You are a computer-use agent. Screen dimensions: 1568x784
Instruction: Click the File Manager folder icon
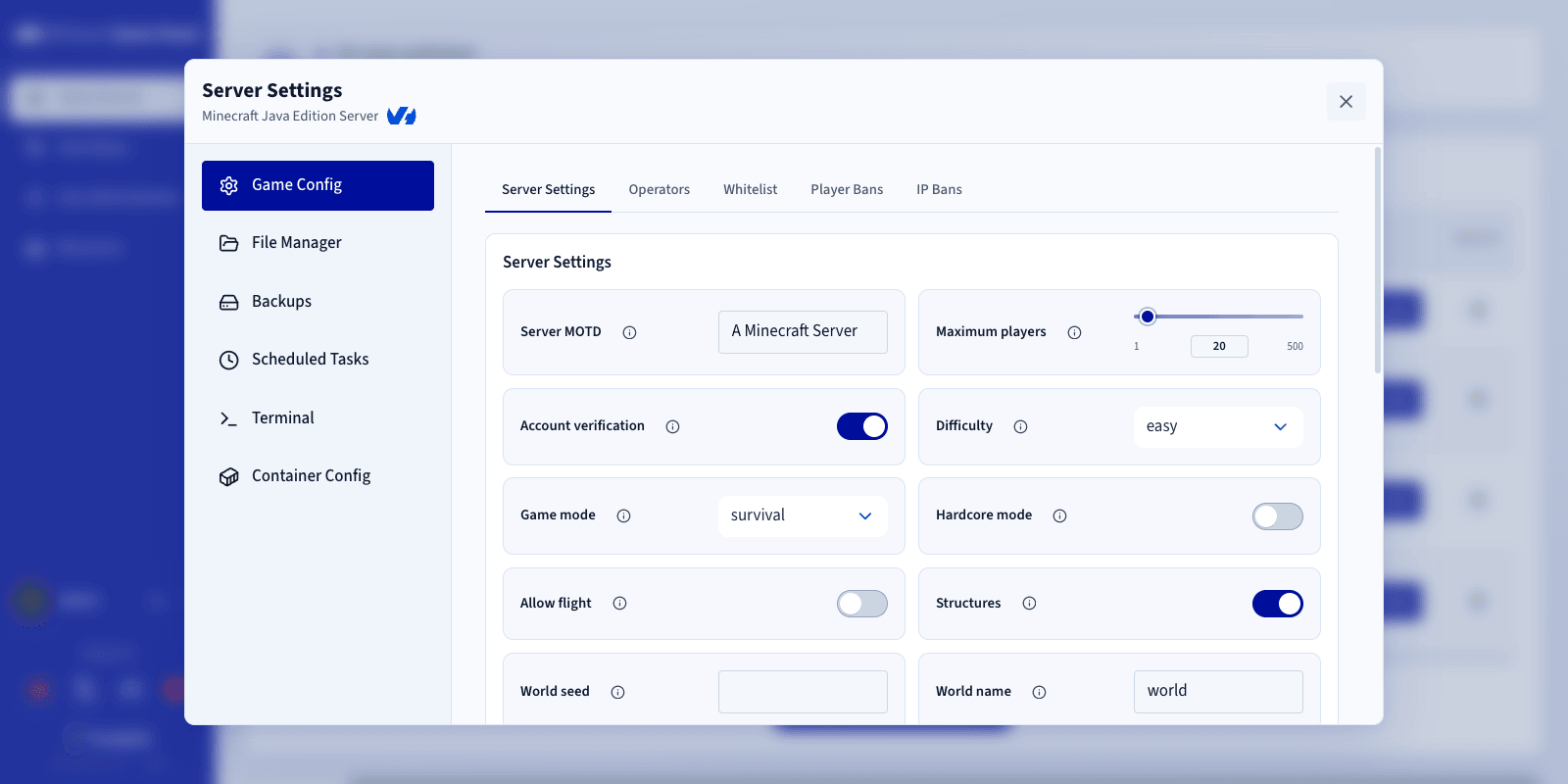(x=228, y=243)
